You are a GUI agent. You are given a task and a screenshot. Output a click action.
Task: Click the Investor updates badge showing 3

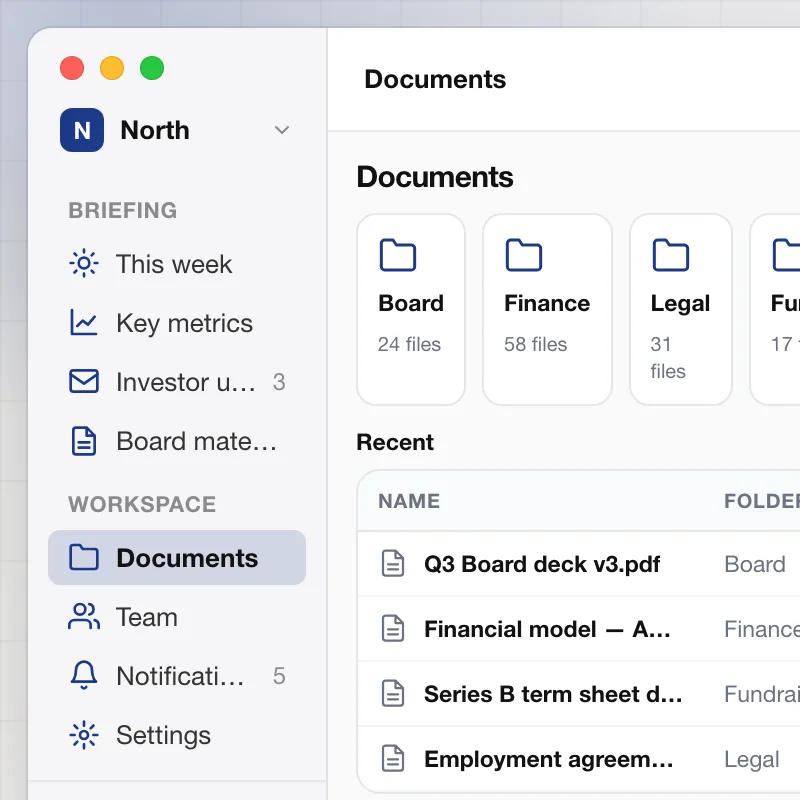pos(279,382)
